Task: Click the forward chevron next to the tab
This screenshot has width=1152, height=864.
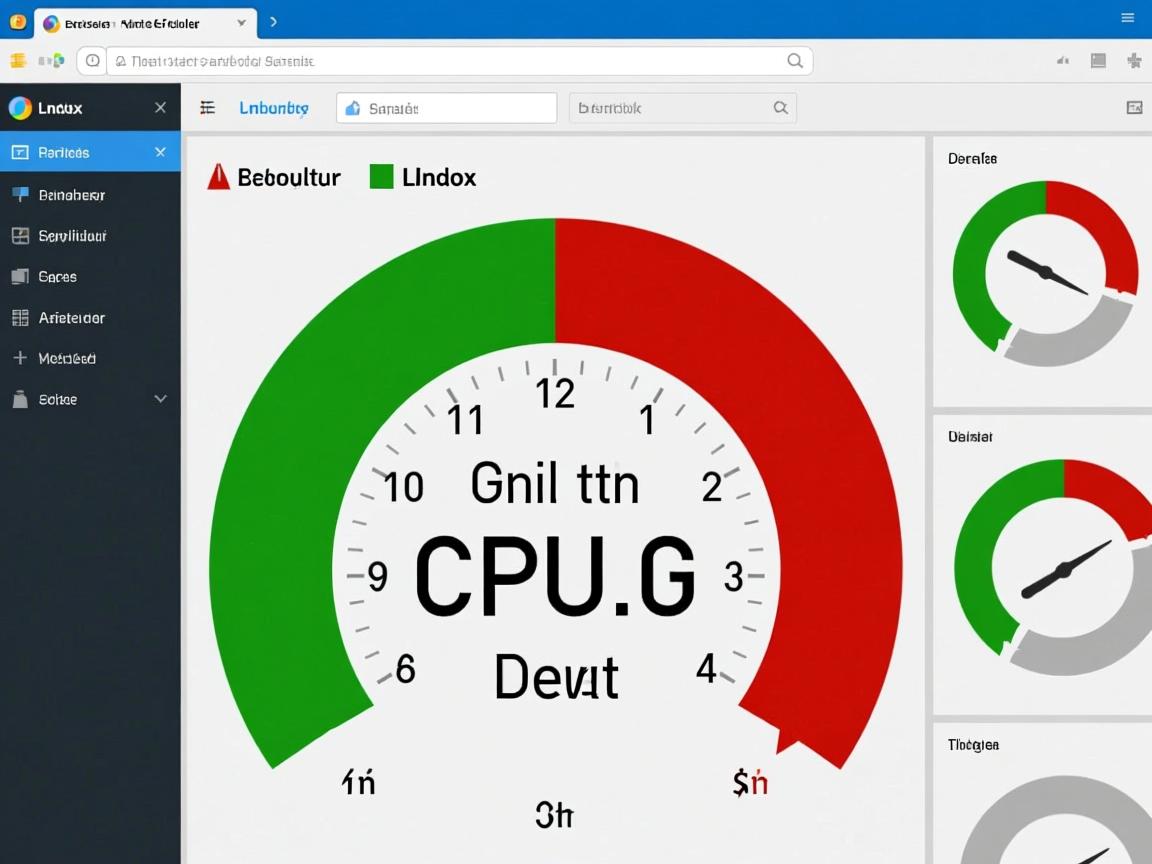Action: (x=273, y=22)
